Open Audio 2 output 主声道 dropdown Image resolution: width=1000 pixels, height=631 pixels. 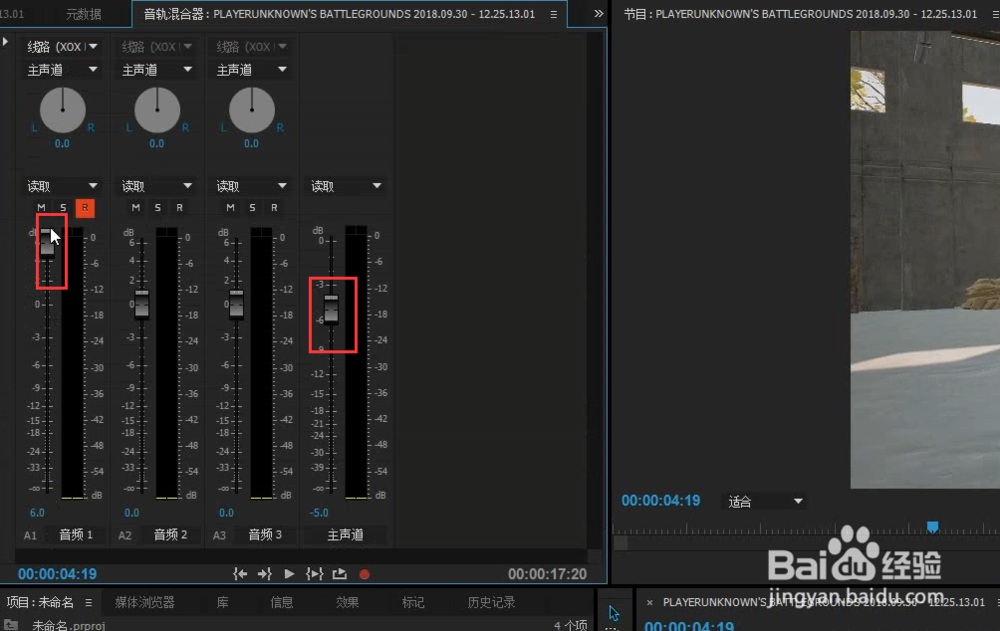[156, 70]
